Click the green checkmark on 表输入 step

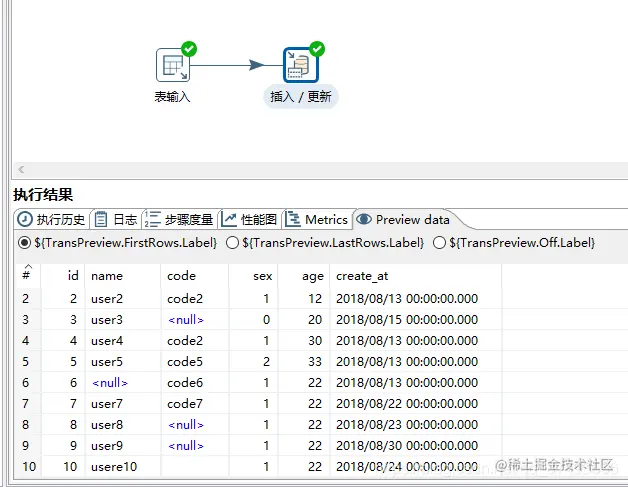pyautogui.click(x=189, y=49)
